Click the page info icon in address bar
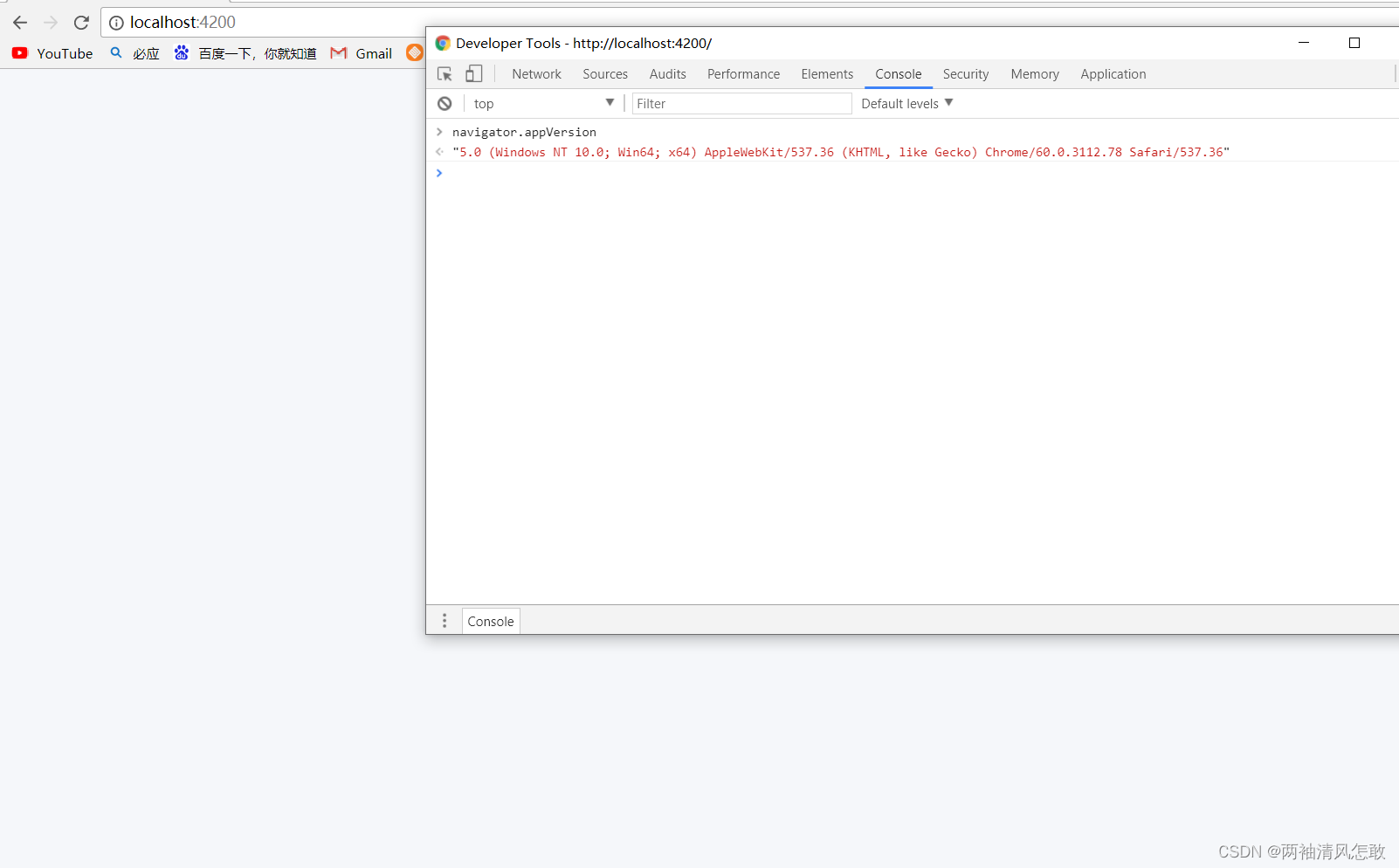 coord(117,23)
